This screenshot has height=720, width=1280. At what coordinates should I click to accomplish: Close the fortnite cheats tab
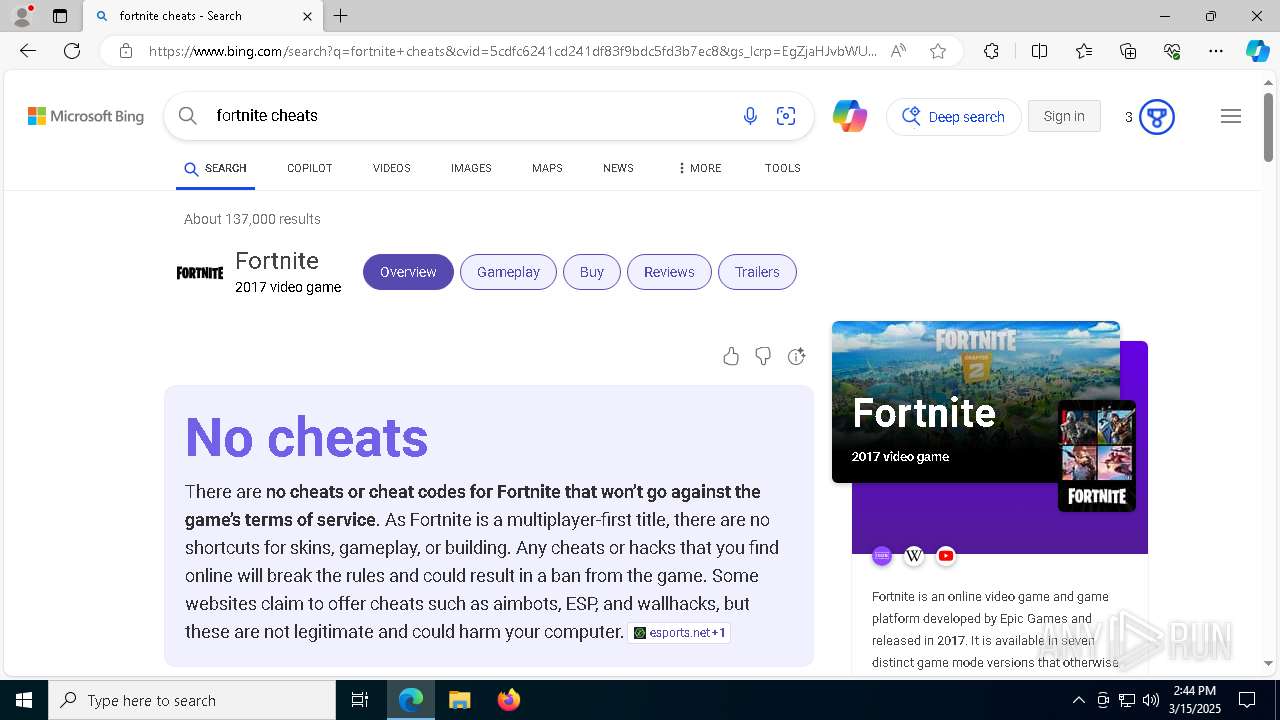point(307,16)
